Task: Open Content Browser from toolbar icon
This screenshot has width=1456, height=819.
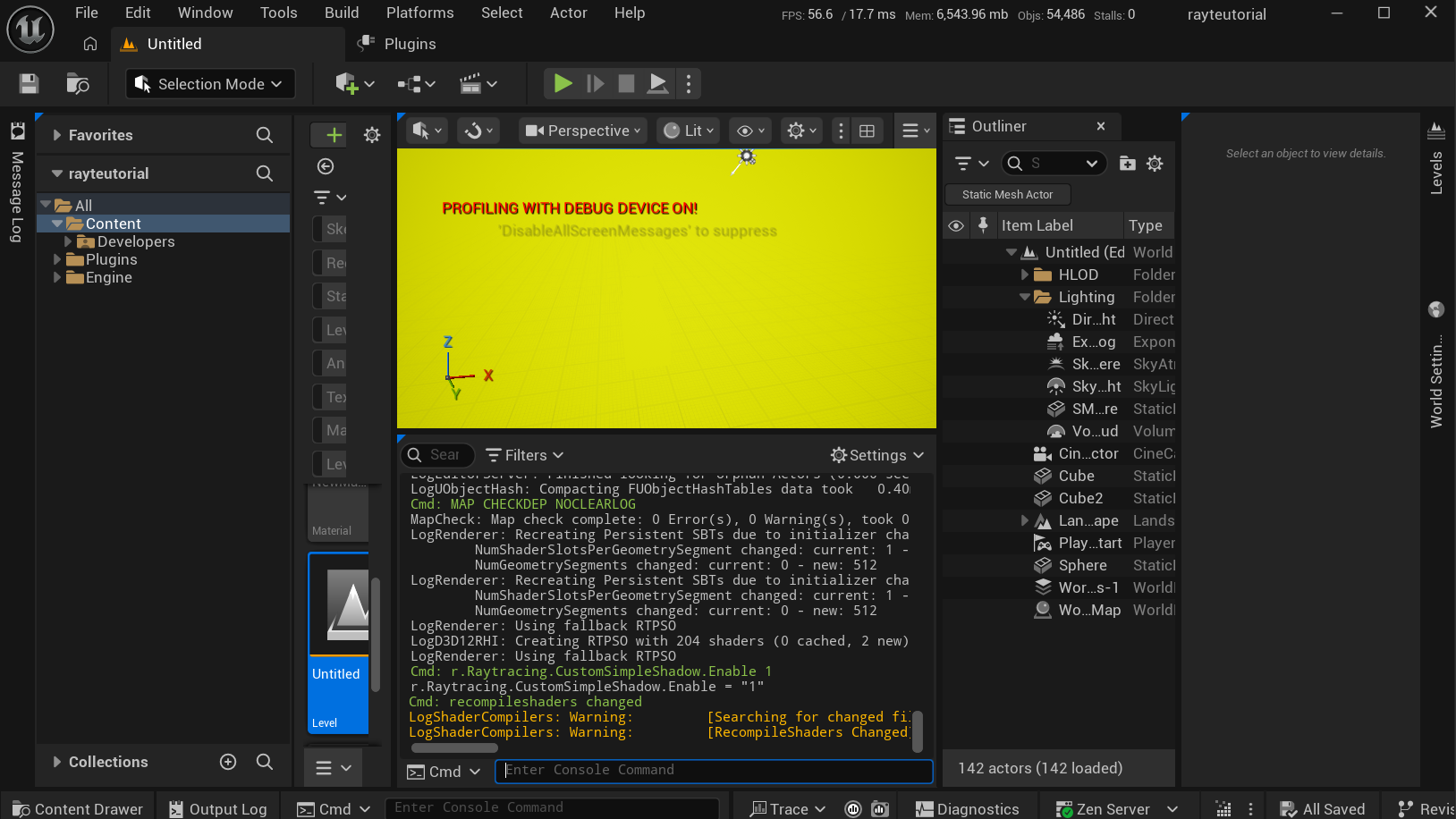Action: (x=78, y=84)
